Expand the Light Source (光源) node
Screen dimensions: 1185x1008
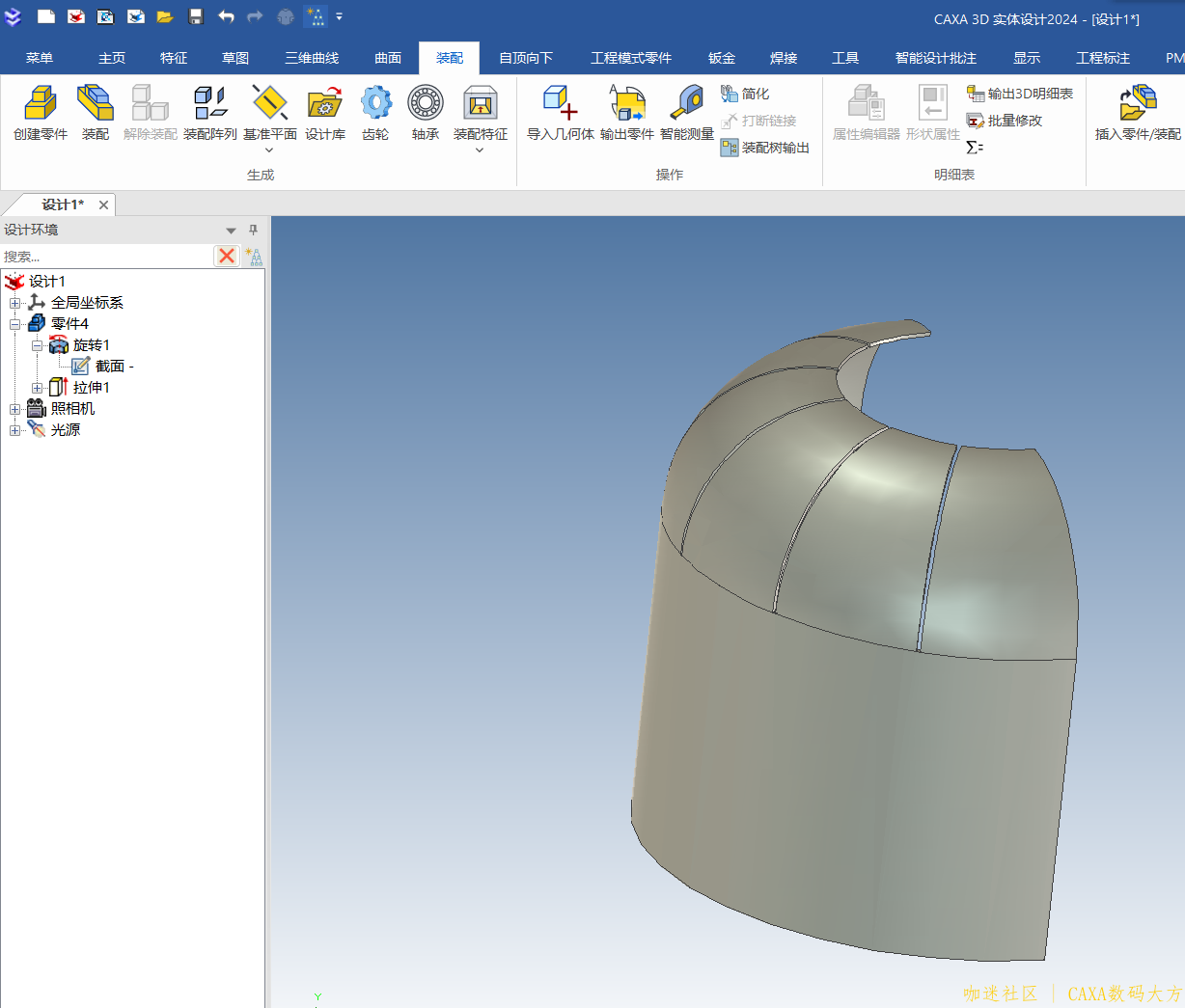pyautogui.click(x=14, y=430)
